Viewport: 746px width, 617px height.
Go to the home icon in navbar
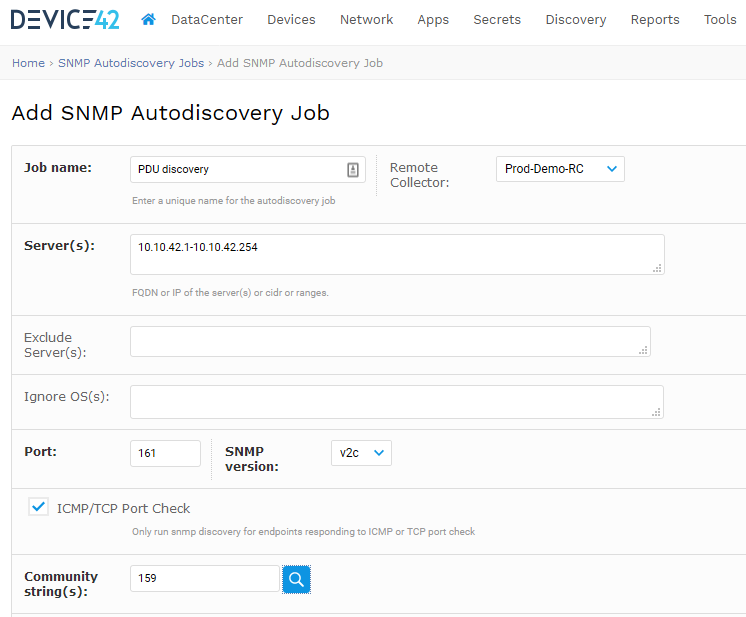pyautogui.click(x=148, y=20)
